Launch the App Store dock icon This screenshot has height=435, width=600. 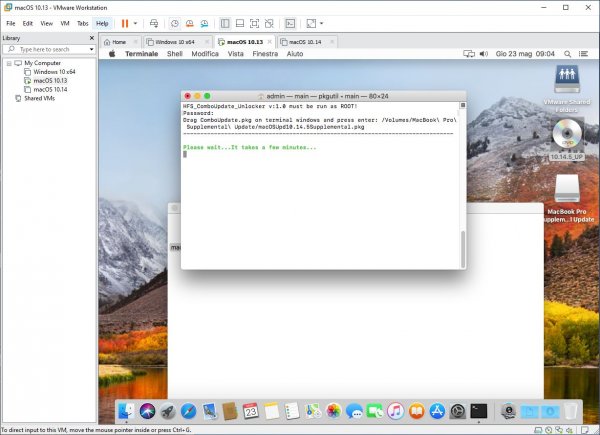436,410
